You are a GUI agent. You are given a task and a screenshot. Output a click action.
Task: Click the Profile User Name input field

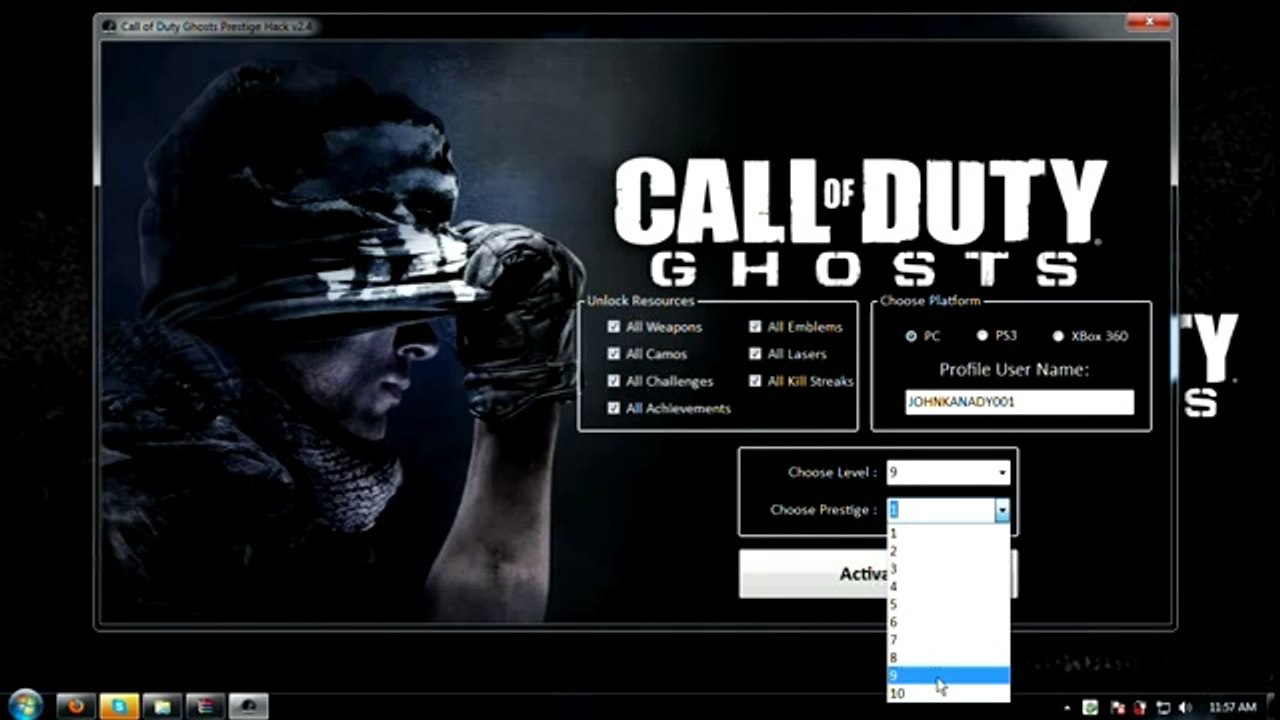click(1019, 402)
